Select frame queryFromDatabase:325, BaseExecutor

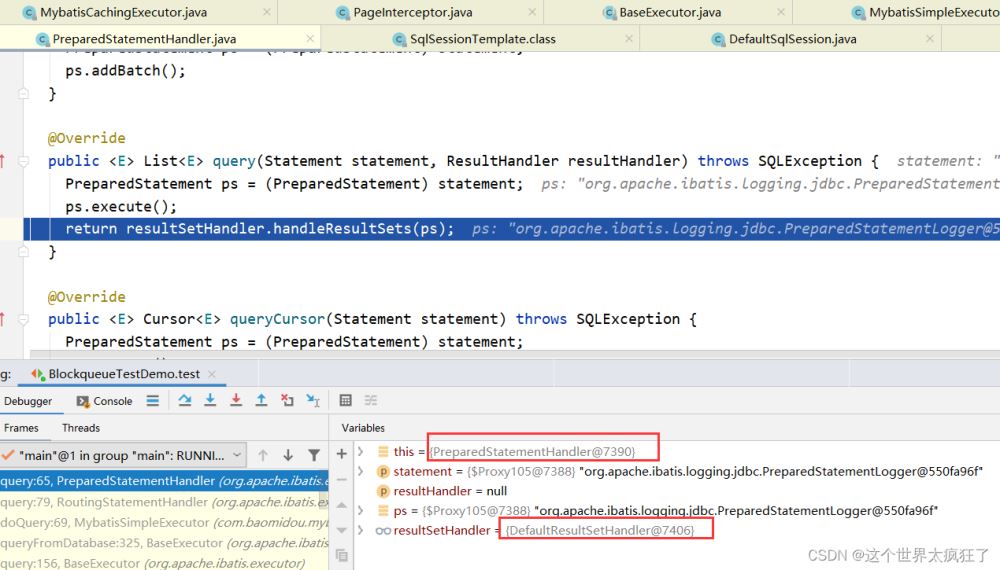click(x=164, y=543)
